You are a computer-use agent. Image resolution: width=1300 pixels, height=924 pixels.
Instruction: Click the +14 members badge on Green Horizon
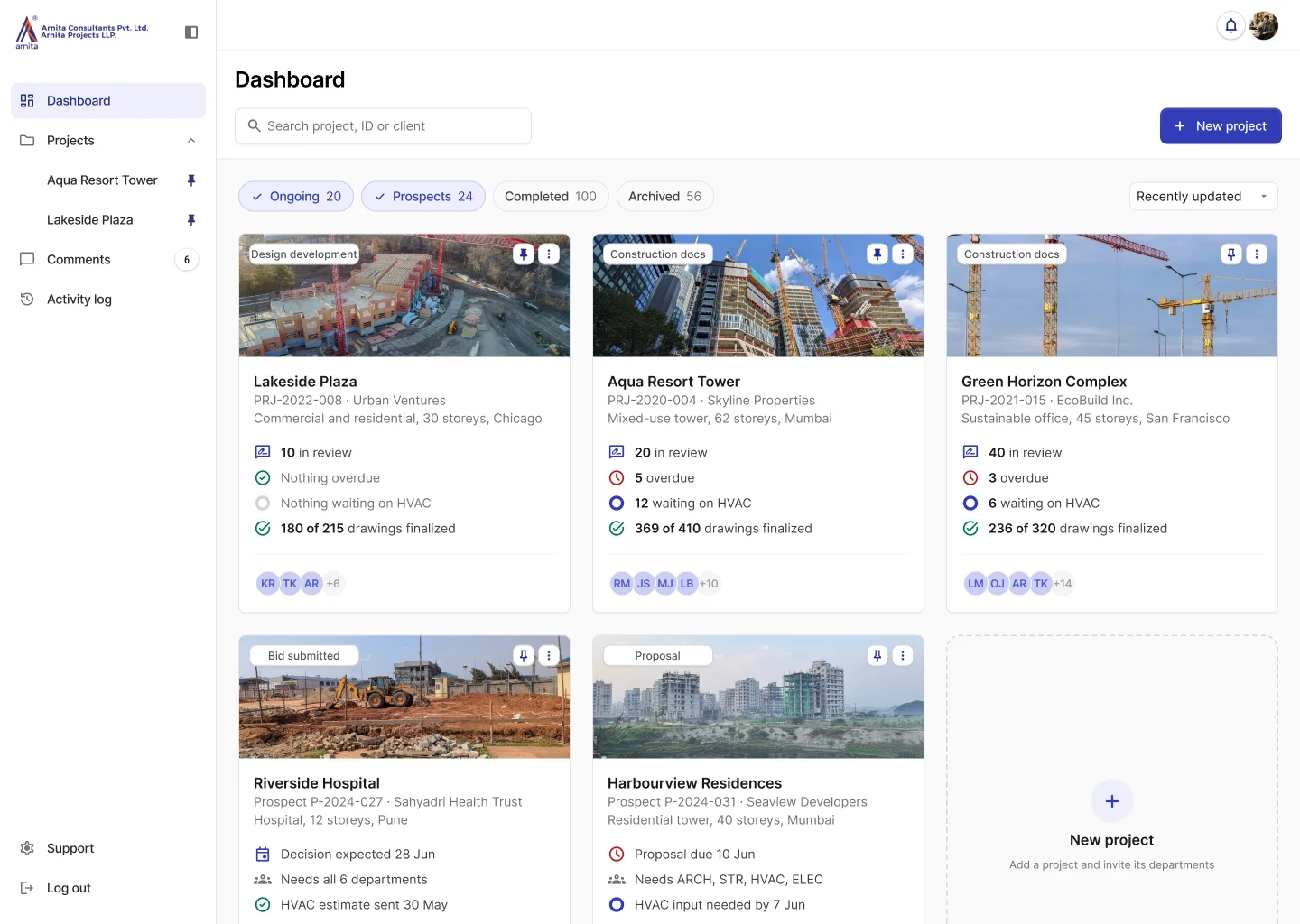tap(1063, 584)
